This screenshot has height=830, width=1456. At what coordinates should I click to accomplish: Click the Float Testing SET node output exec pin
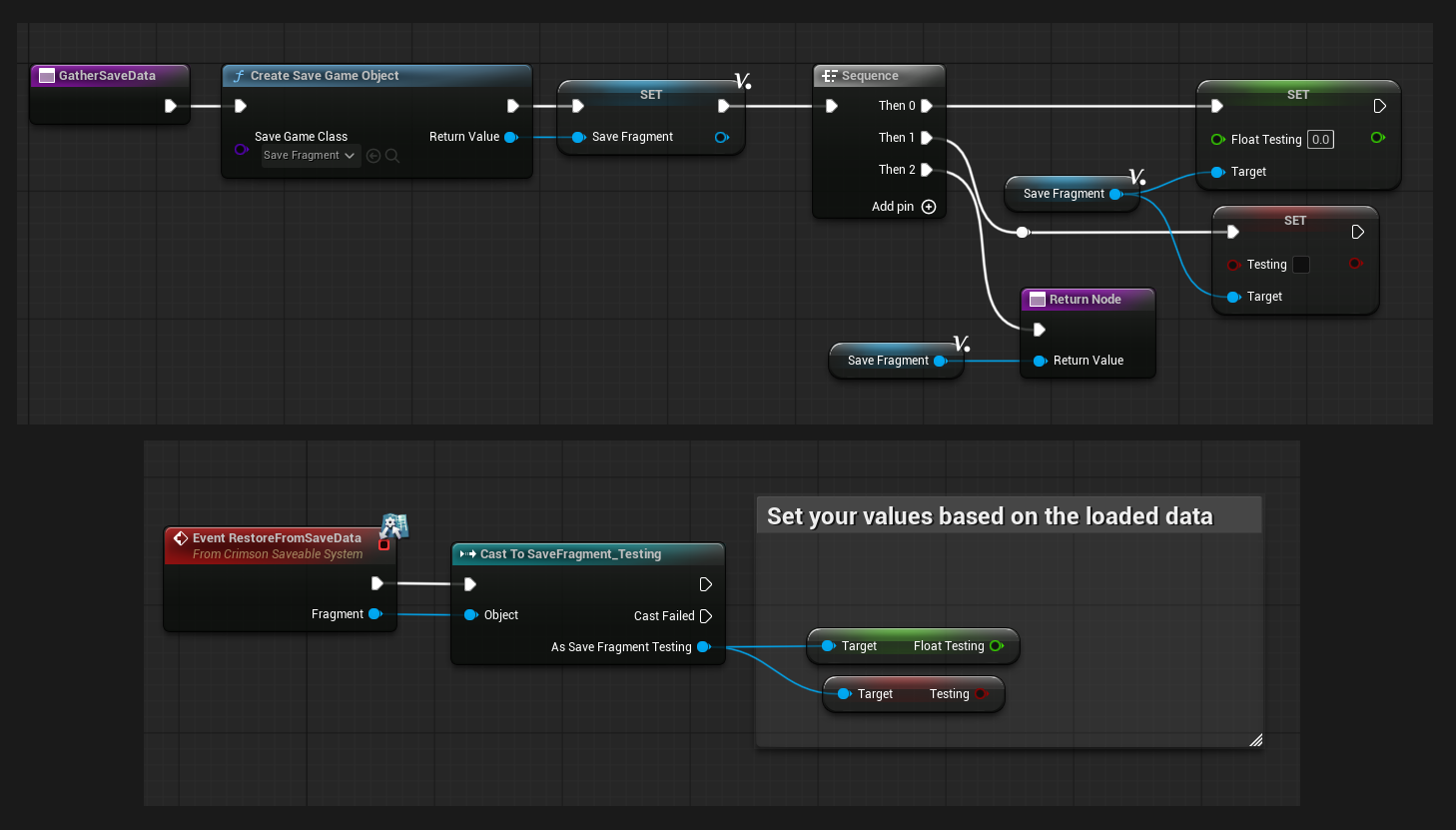point(1379,106)
